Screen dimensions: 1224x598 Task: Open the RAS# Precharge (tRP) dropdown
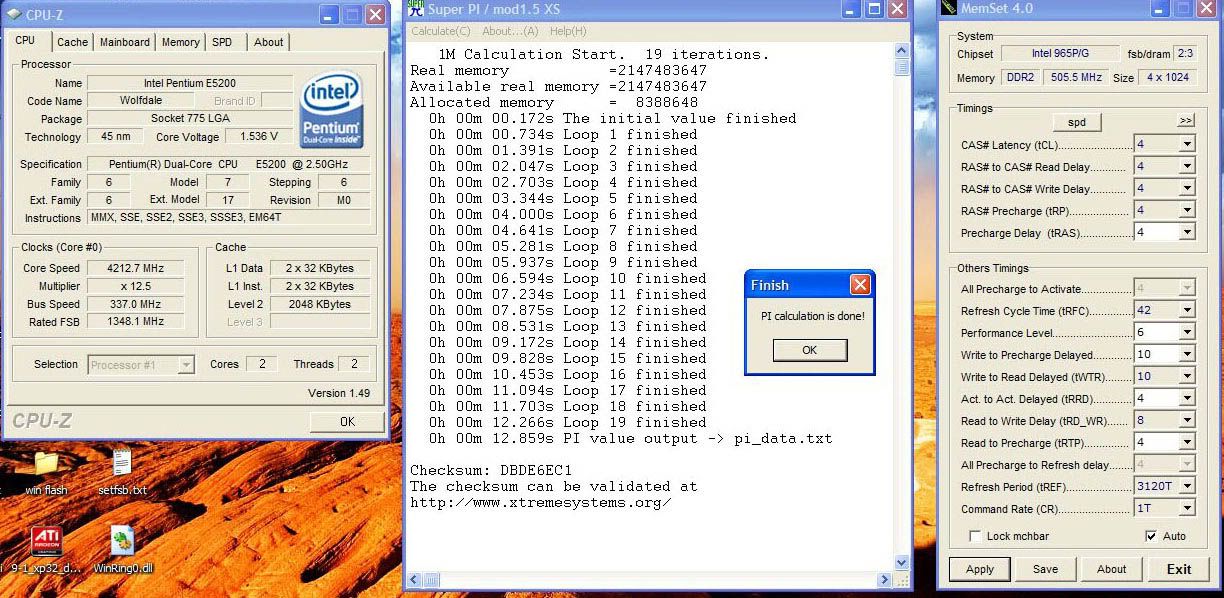1187,211
